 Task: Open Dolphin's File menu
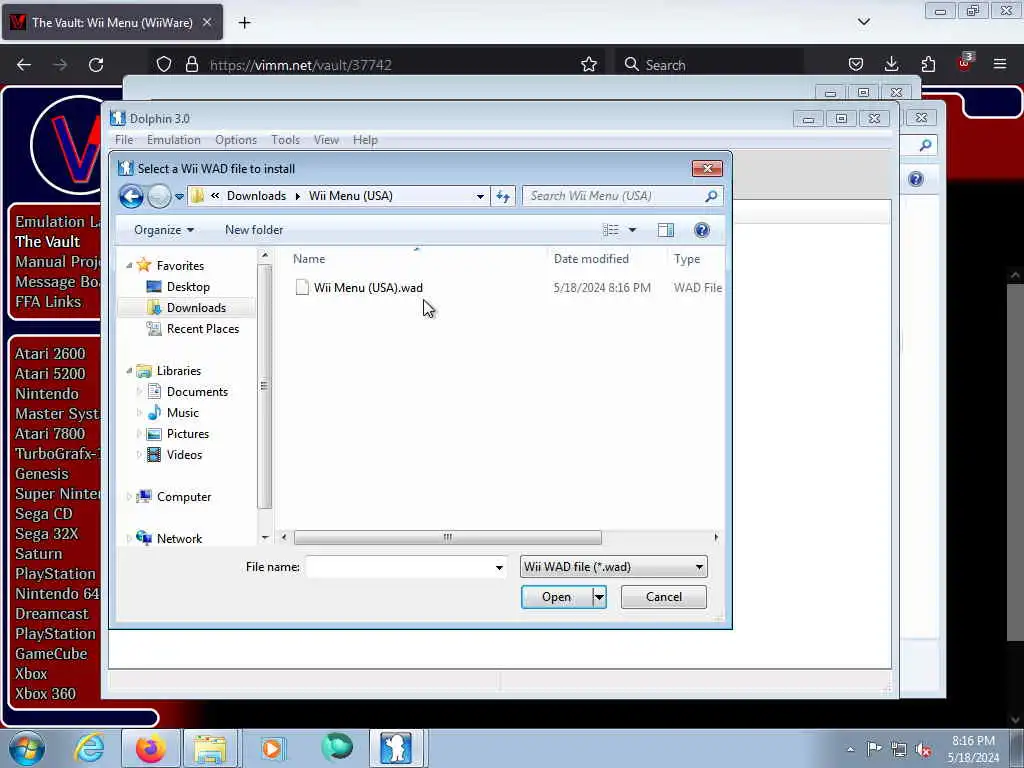[x=123, y=140]
